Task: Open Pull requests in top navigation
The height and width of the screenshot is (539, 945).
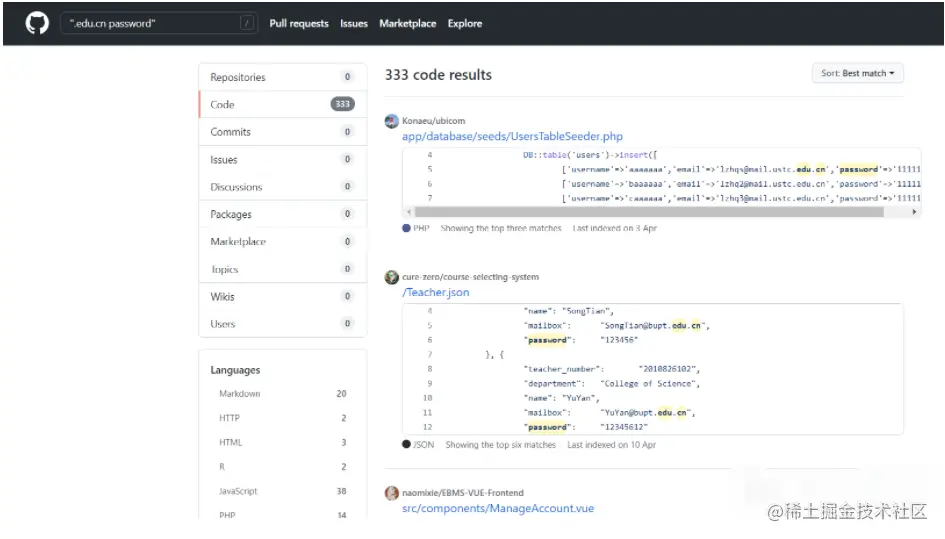Action: coord(299,24)
